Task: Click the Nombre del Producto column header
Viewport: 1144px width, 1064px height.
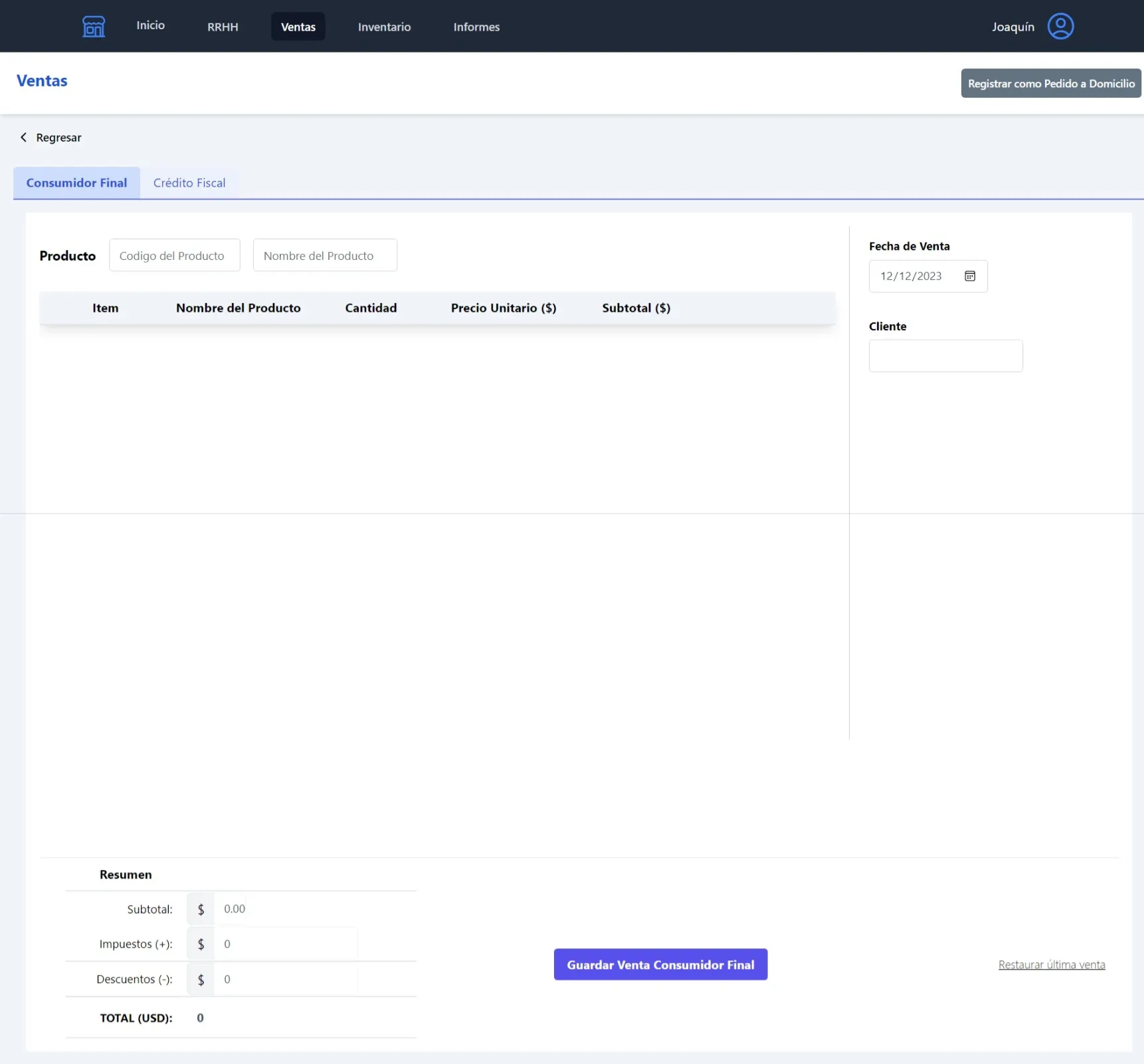Action: [x=238, y=308]
